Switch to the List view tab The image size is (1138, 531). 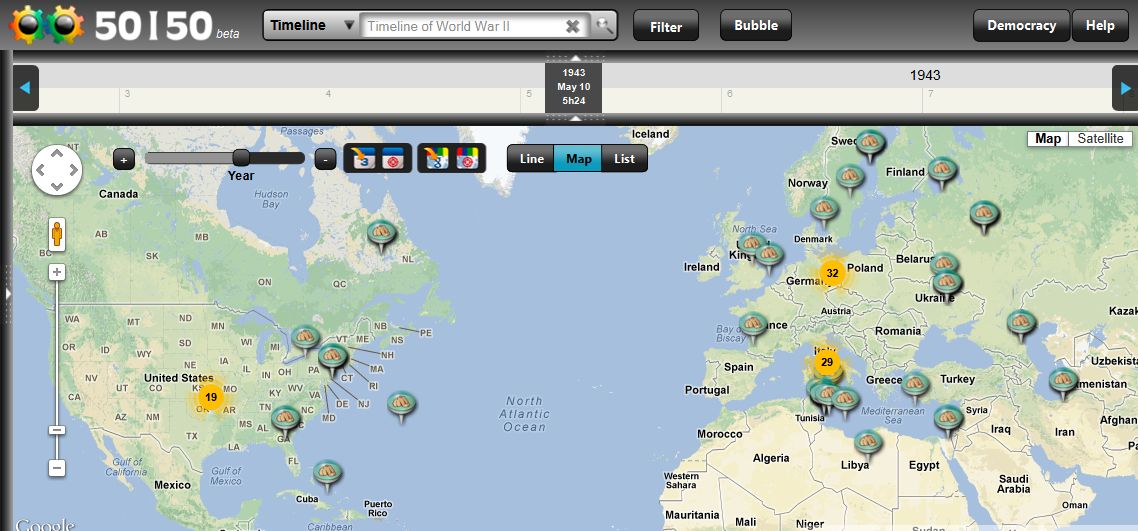[624, 159]
